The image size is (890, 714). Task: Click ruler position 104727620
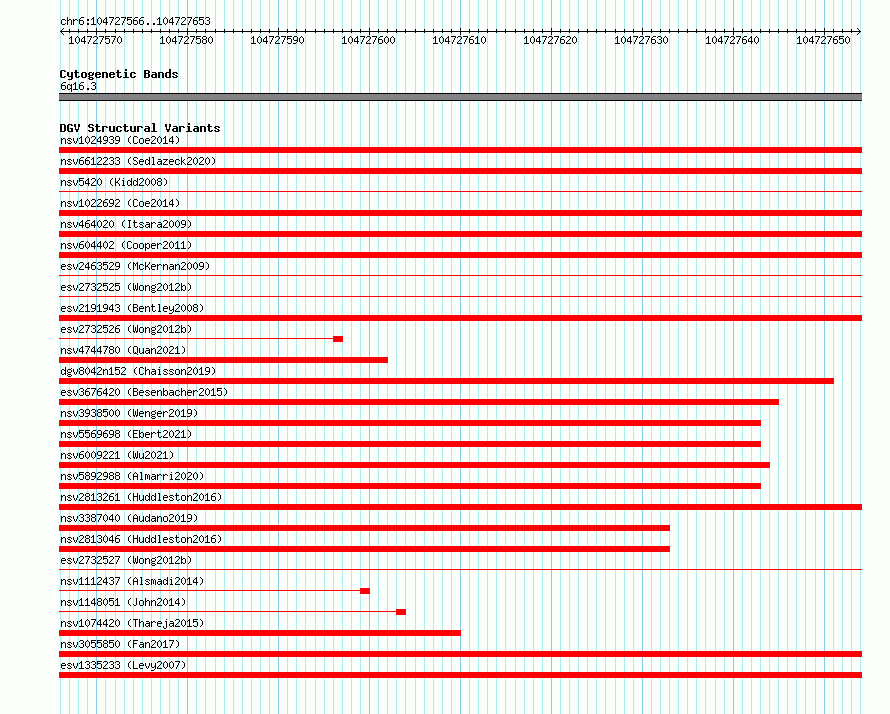coord(550,40)
